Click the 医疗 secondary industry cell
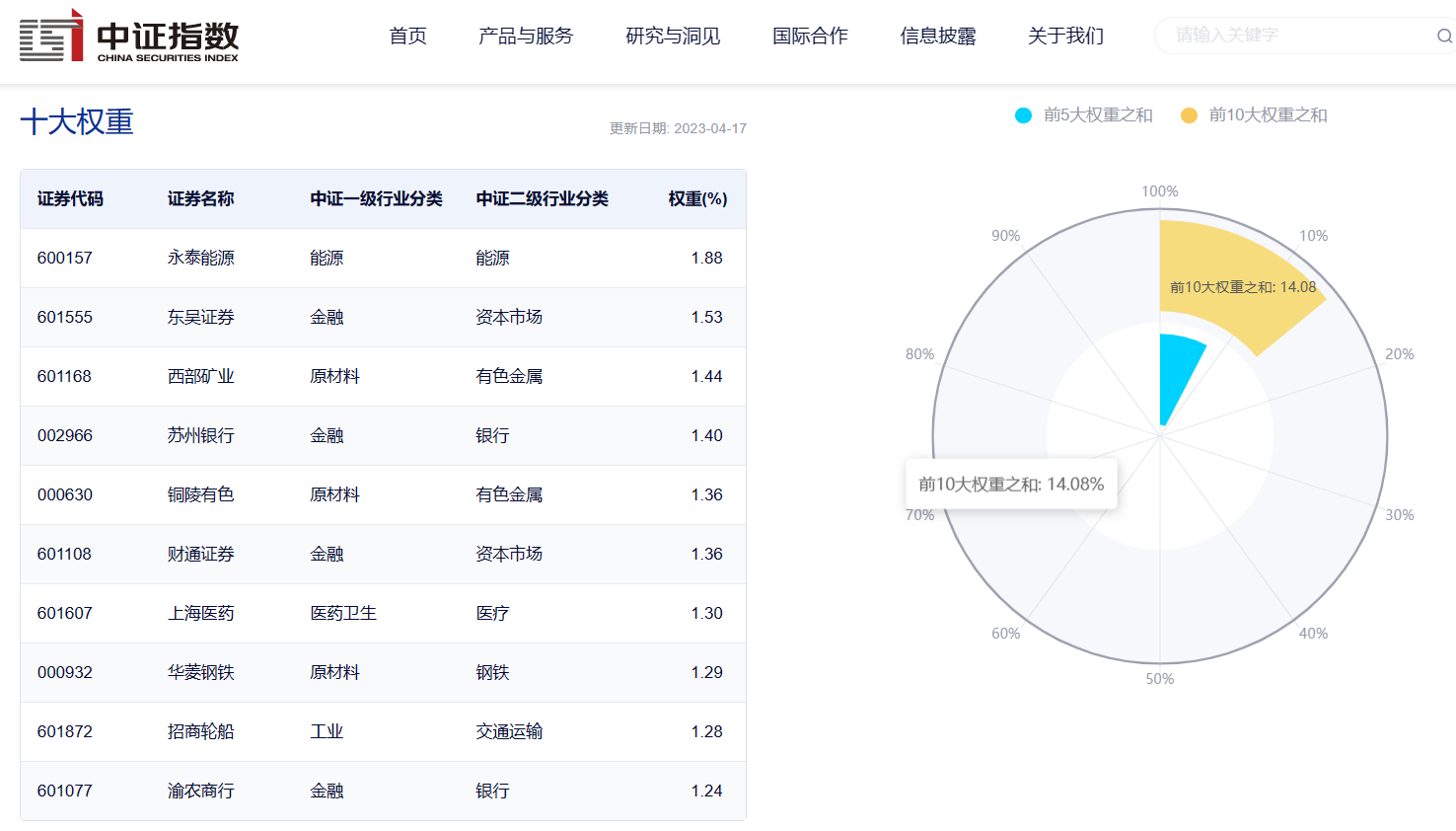Image resolution: width=1456 pixels, height=831 pixels. pyautogui.click(x=492, y=614)
